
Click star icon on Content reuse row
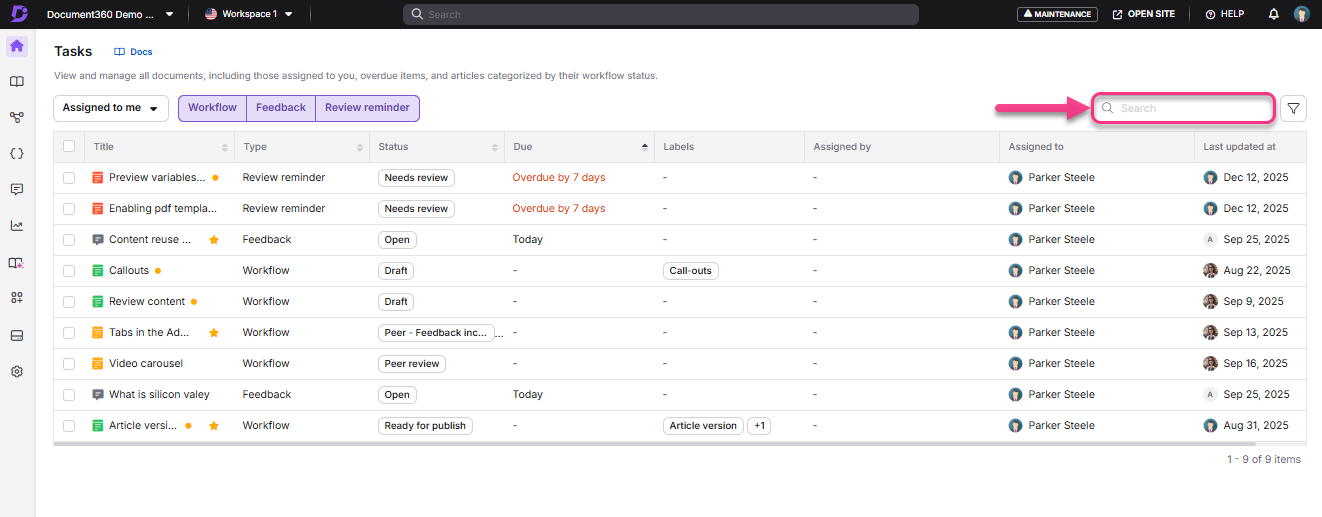pos(214,240)
